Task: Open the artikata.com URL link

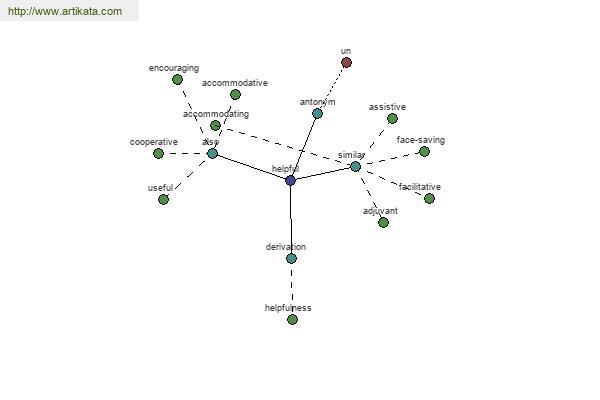Action: click(65, 12)
